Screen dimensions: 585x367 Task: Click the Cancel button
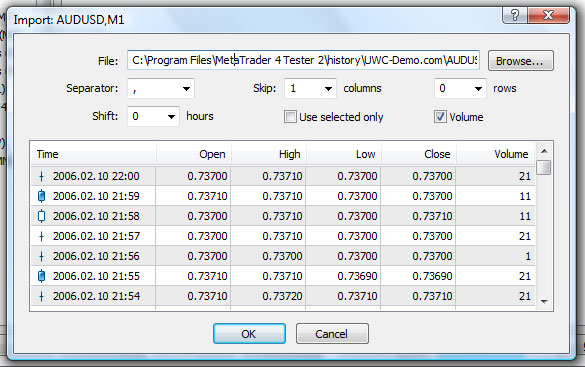click(x=332, y=333)
